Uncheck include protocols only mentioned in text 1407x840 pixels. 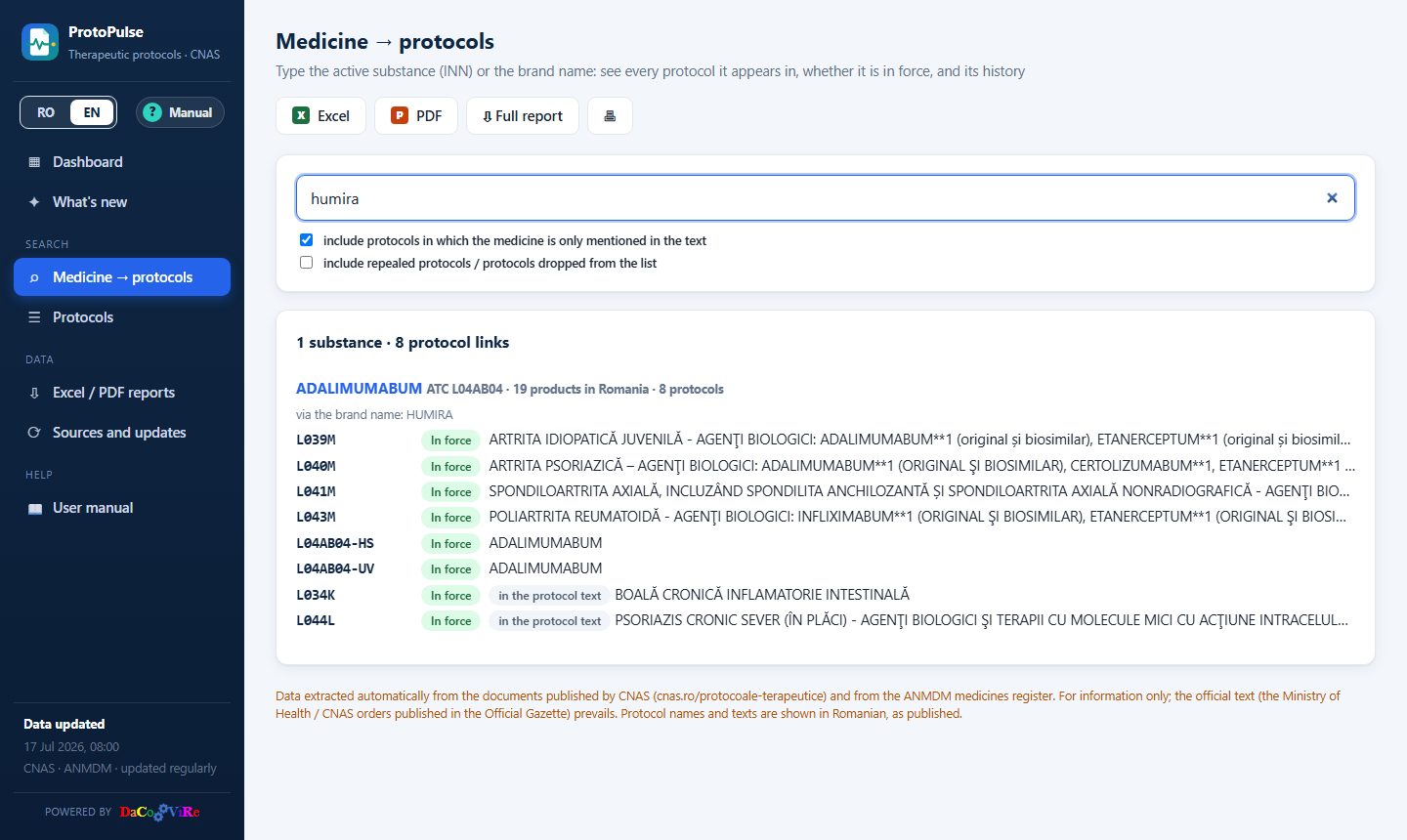point(307,240)
